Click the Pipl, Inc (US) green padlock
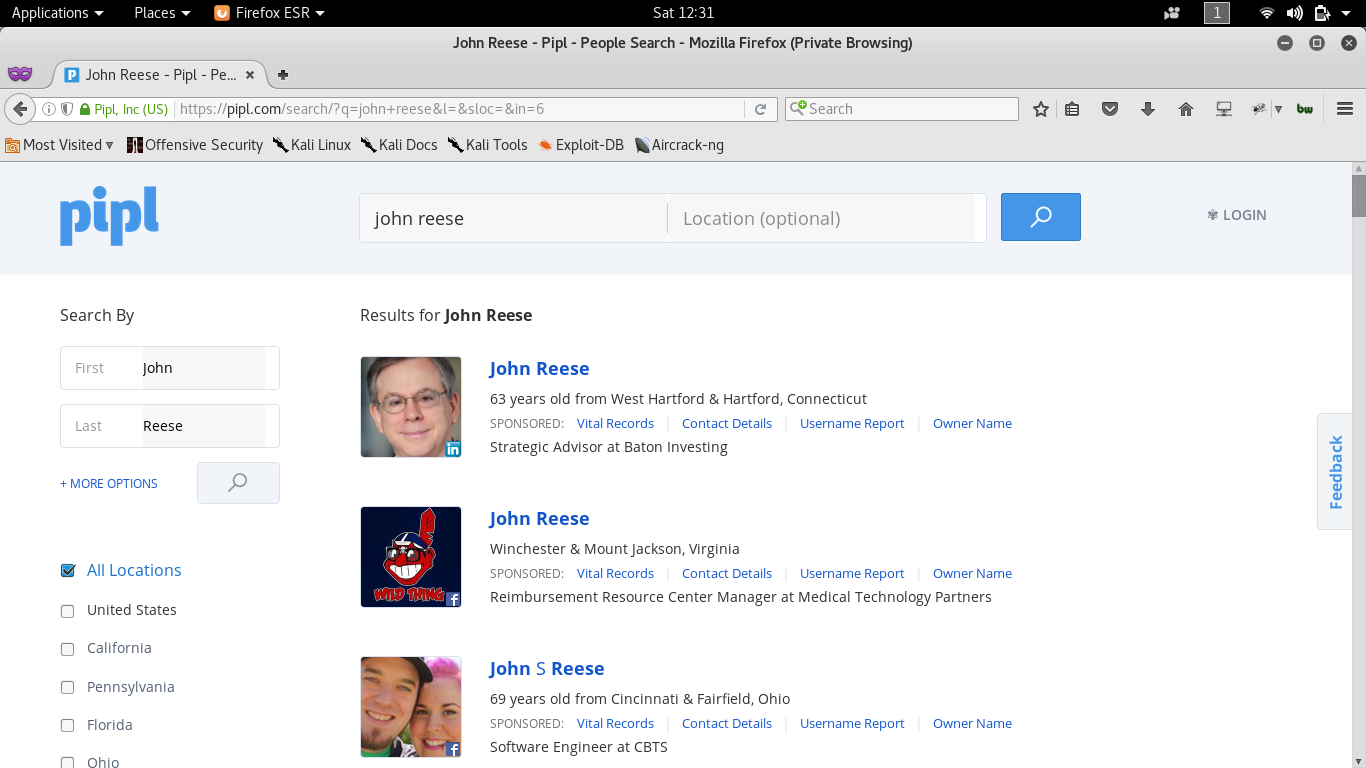Image resolution: width=1366 pixels, height=768 pixels. pos(85,109)
